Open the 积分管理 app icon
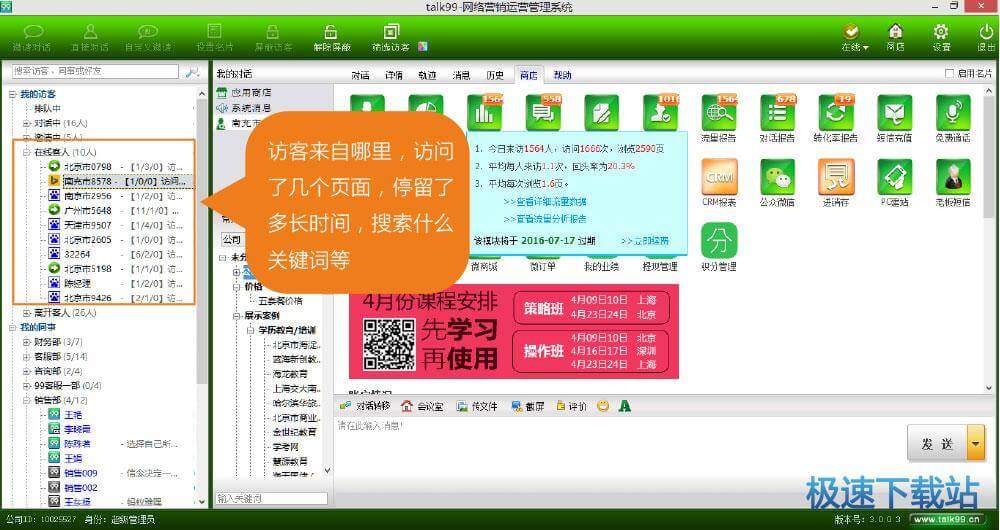The width and height of the screenshot is (1000, 530). [719, 240]
